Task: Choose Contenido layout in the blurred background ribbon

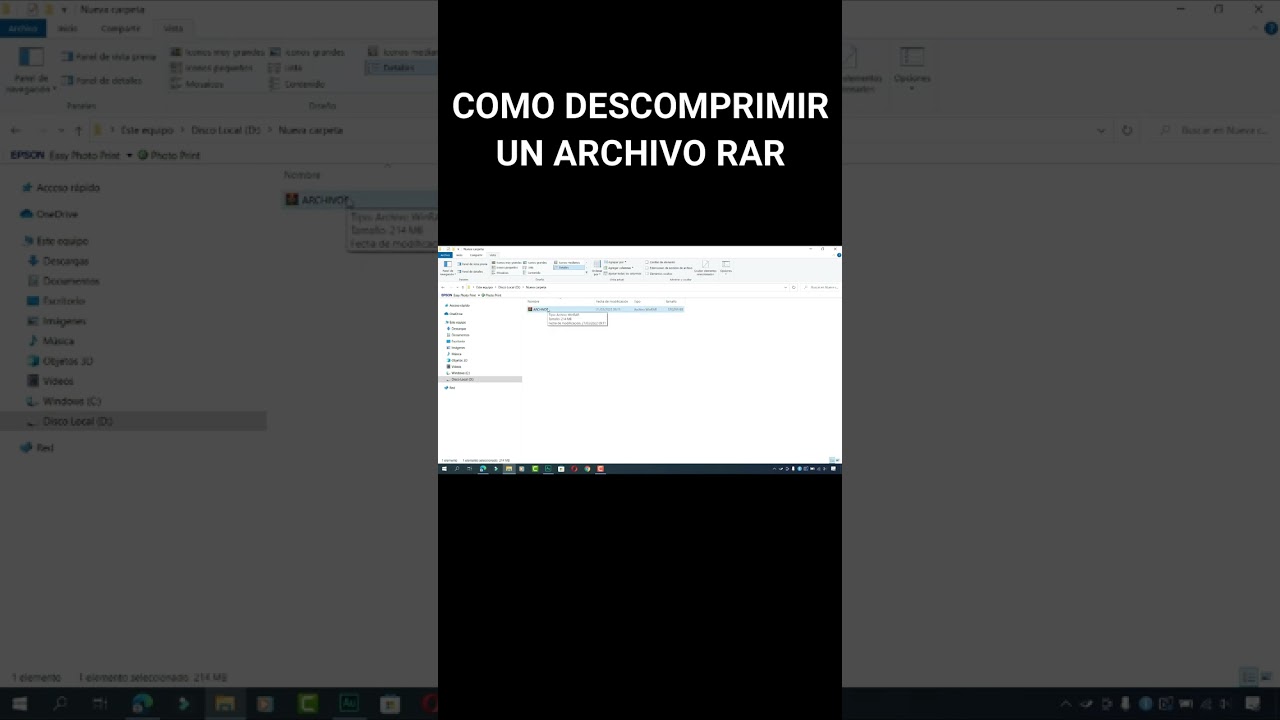Action: pyautogui.click(x=297, y=84)
